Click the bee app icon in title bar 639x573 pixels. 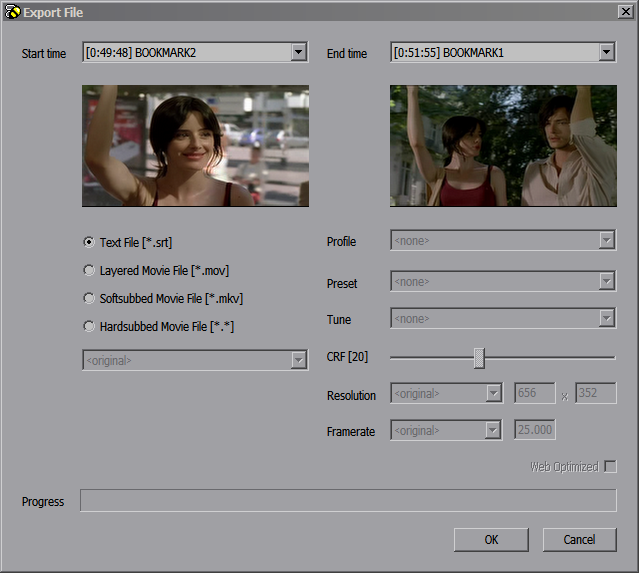click(13, 12)
